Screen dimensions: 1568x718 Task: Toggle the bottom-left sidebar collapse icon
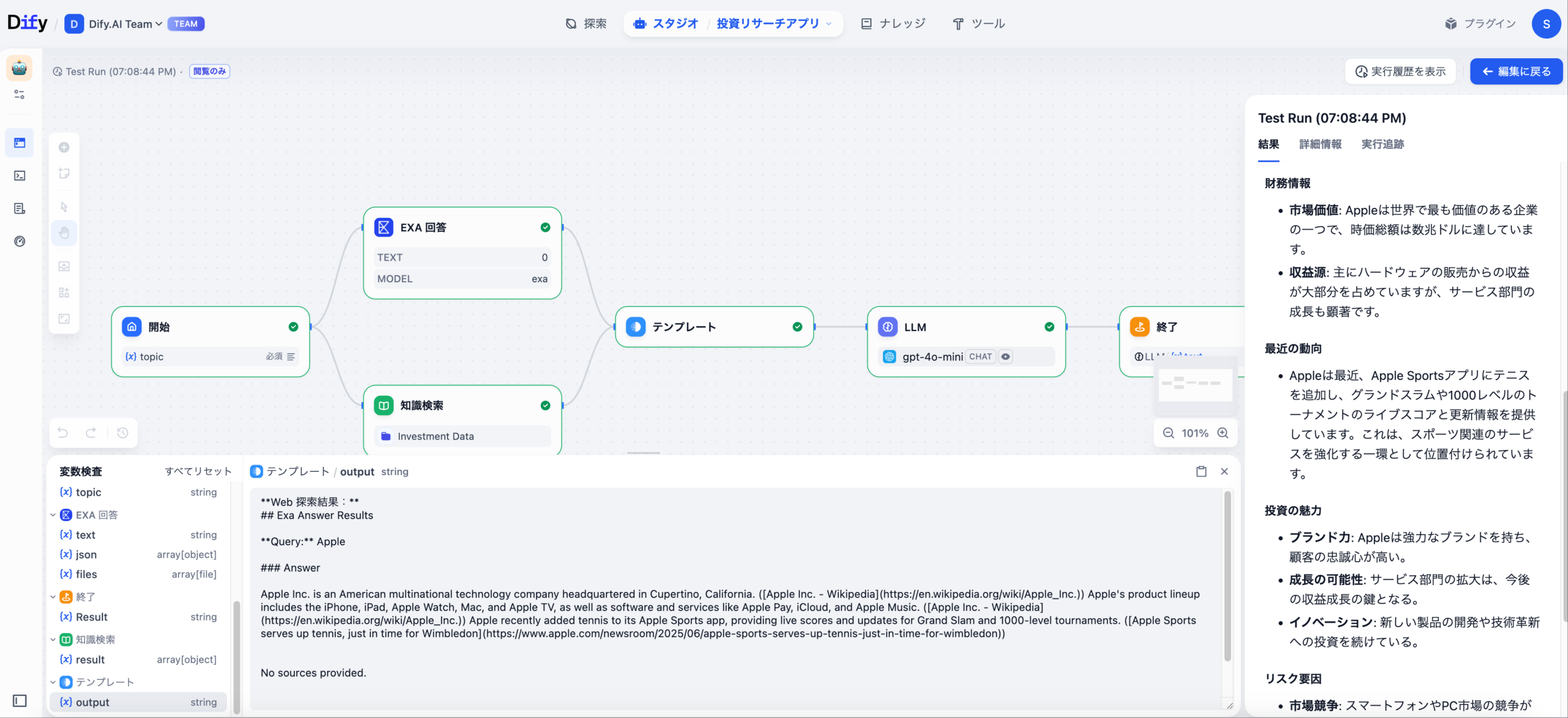[20, 700]
